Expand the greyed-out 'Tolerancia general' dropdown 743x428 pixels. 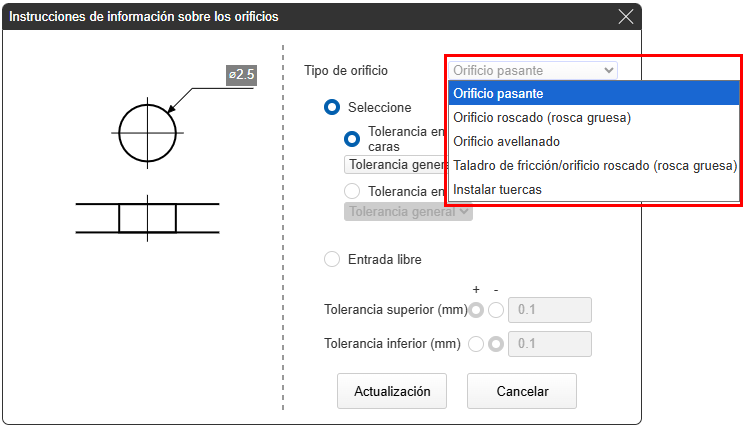click(x=408, y=211)
